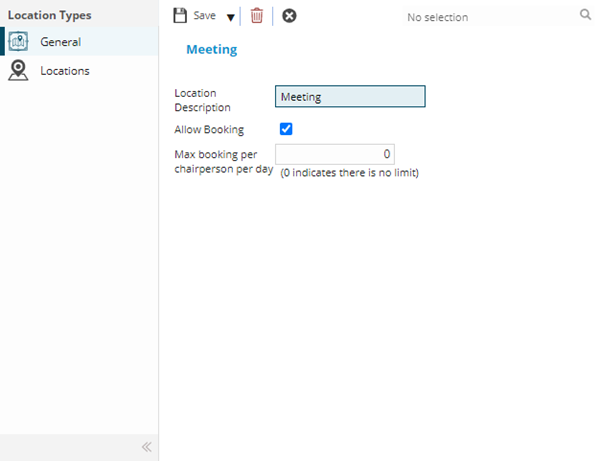Switch to the Locations tab text
This screenshot has width=600, height=461.
(64, 71)
